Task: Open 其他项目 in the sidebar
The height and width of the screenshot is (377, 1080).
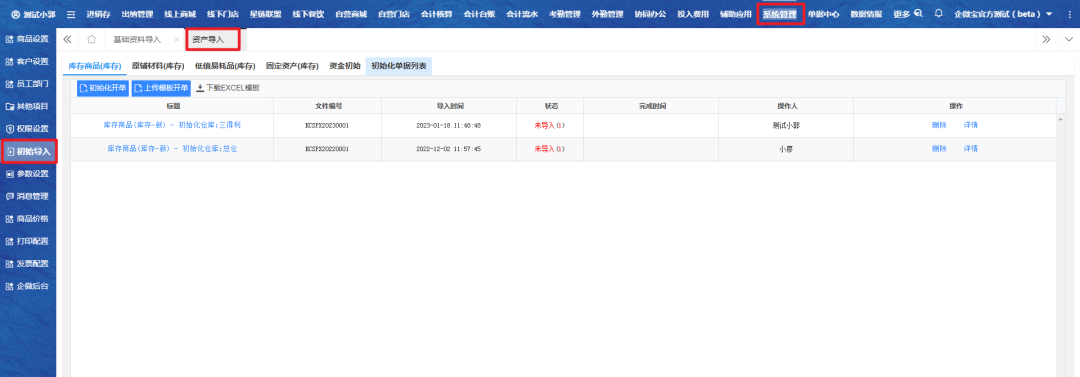Action: tap(28, 106)
